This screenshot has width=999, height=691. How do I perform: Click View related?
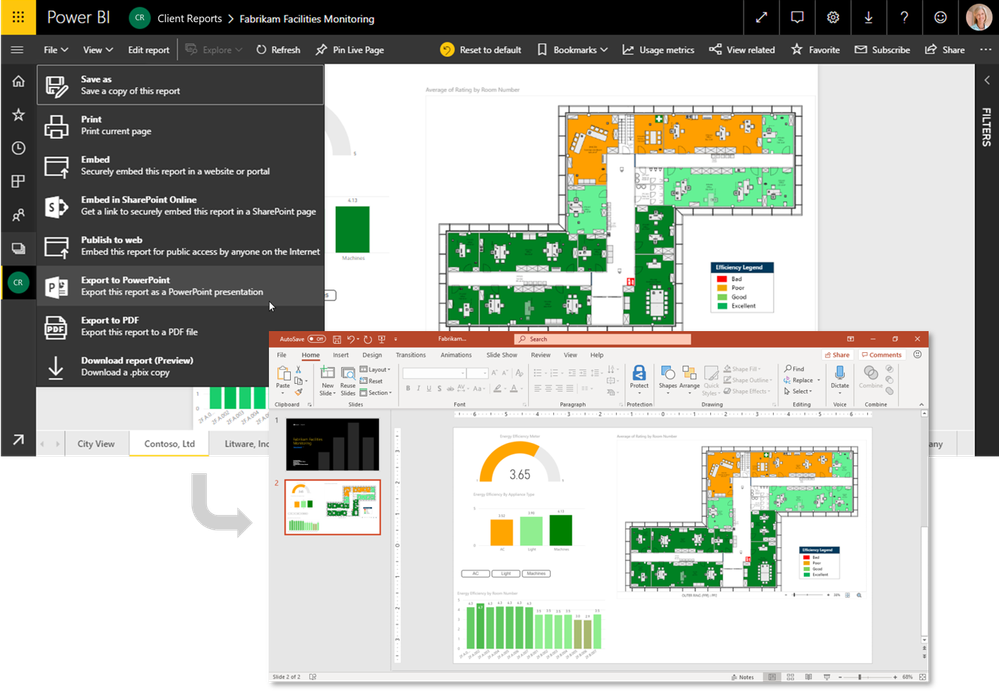pos(742,50)
